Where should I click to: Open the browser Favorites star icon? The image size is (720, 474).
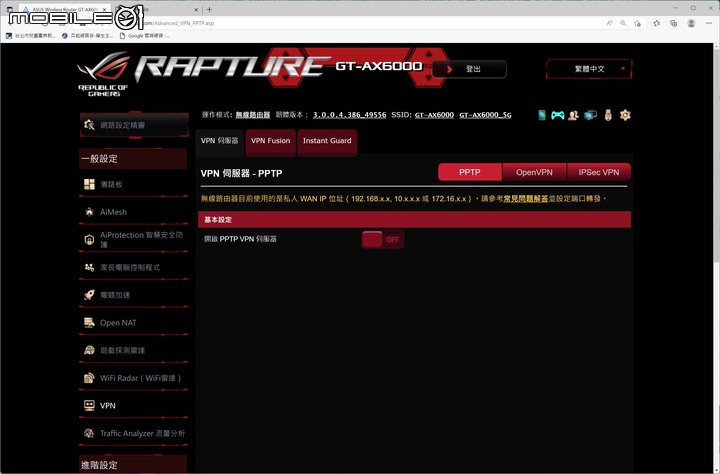[x=657, y=23]
